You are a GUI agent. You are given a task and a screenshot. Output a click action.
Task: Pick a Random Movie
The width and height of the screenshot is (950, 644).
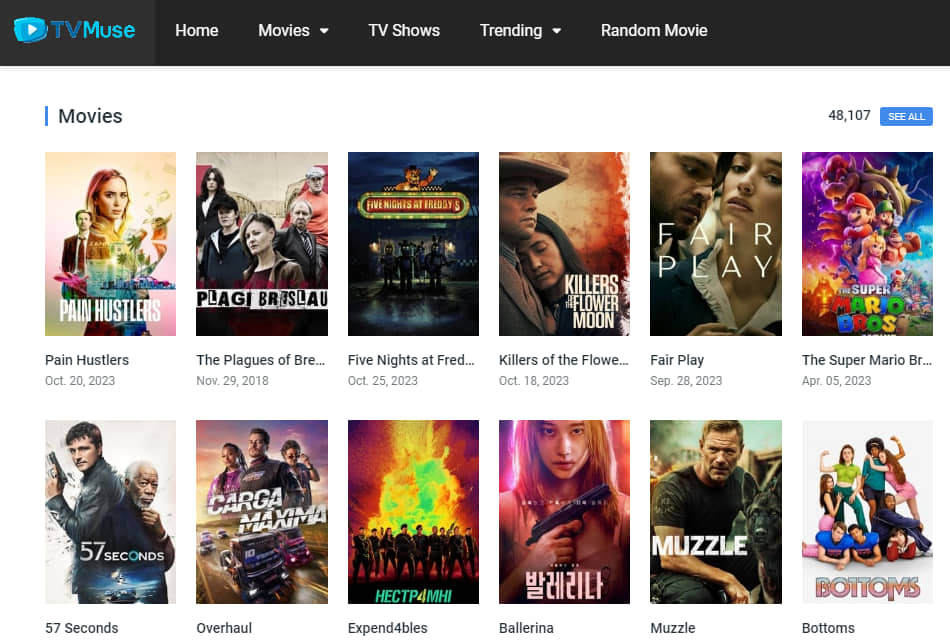(x=654, y=30)
